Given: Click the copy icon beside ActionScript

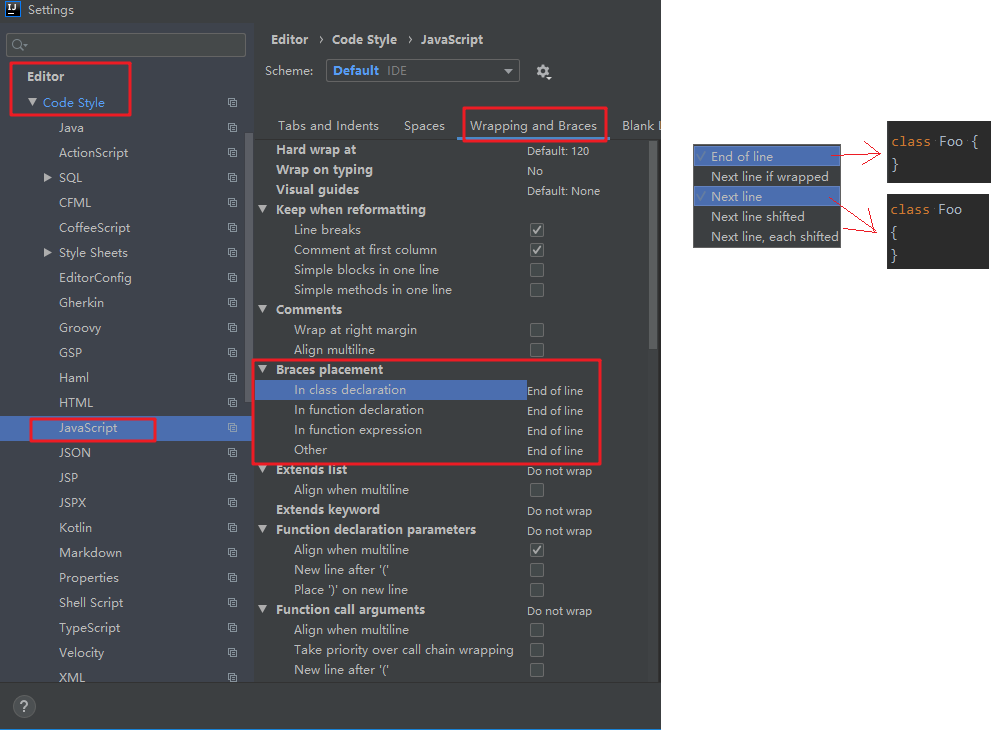Looking at the screenshot, I should pos(233,152).
